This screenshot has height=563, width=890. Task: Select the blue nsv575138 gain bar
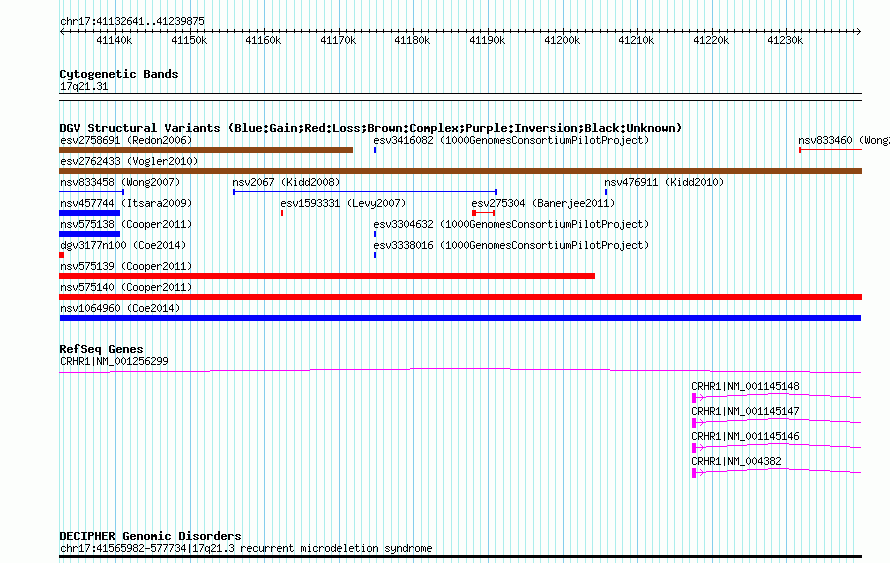[90, 234]
